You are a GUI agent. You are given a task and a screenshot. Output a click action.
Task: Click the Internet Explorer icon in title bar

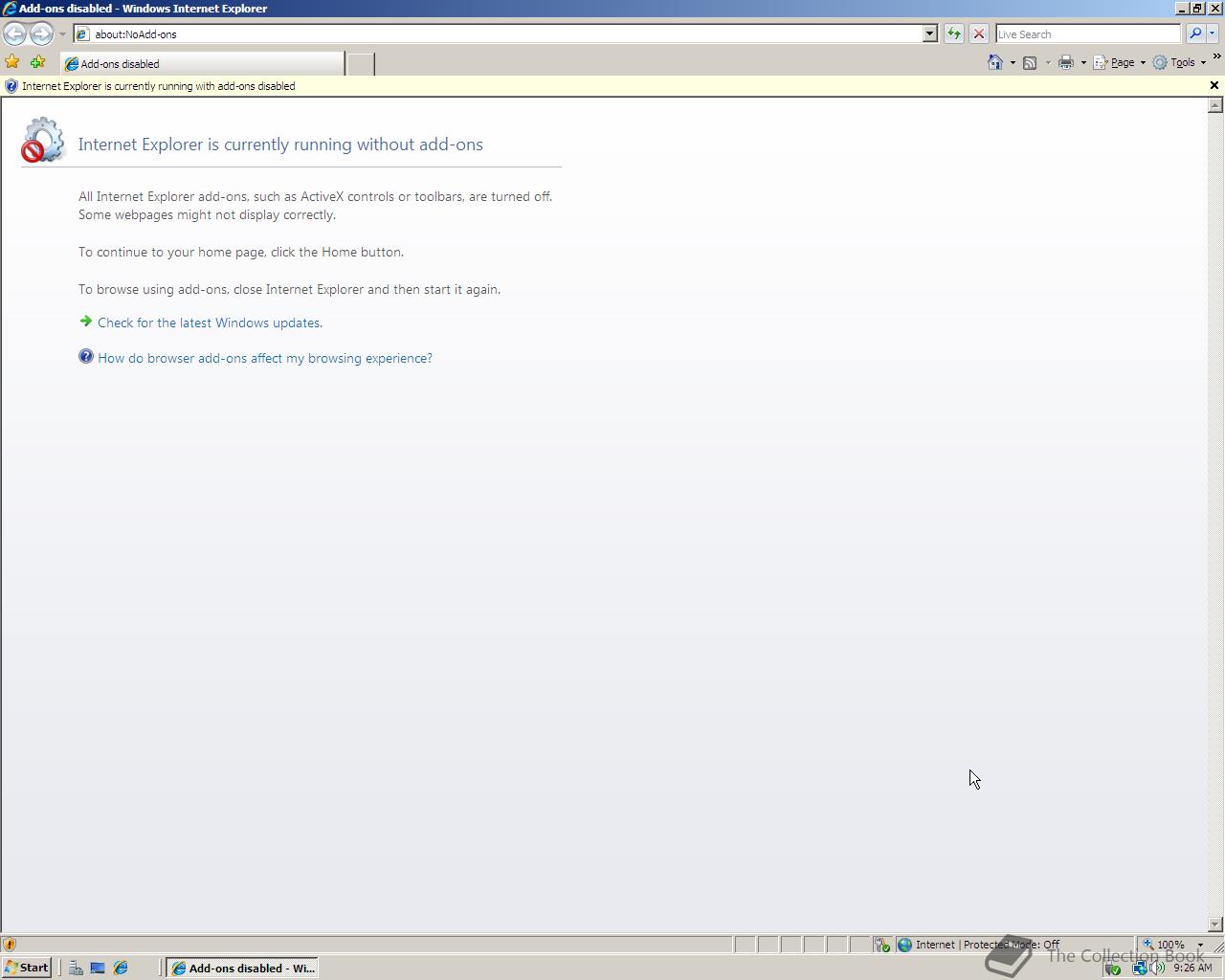pos(9,9)
